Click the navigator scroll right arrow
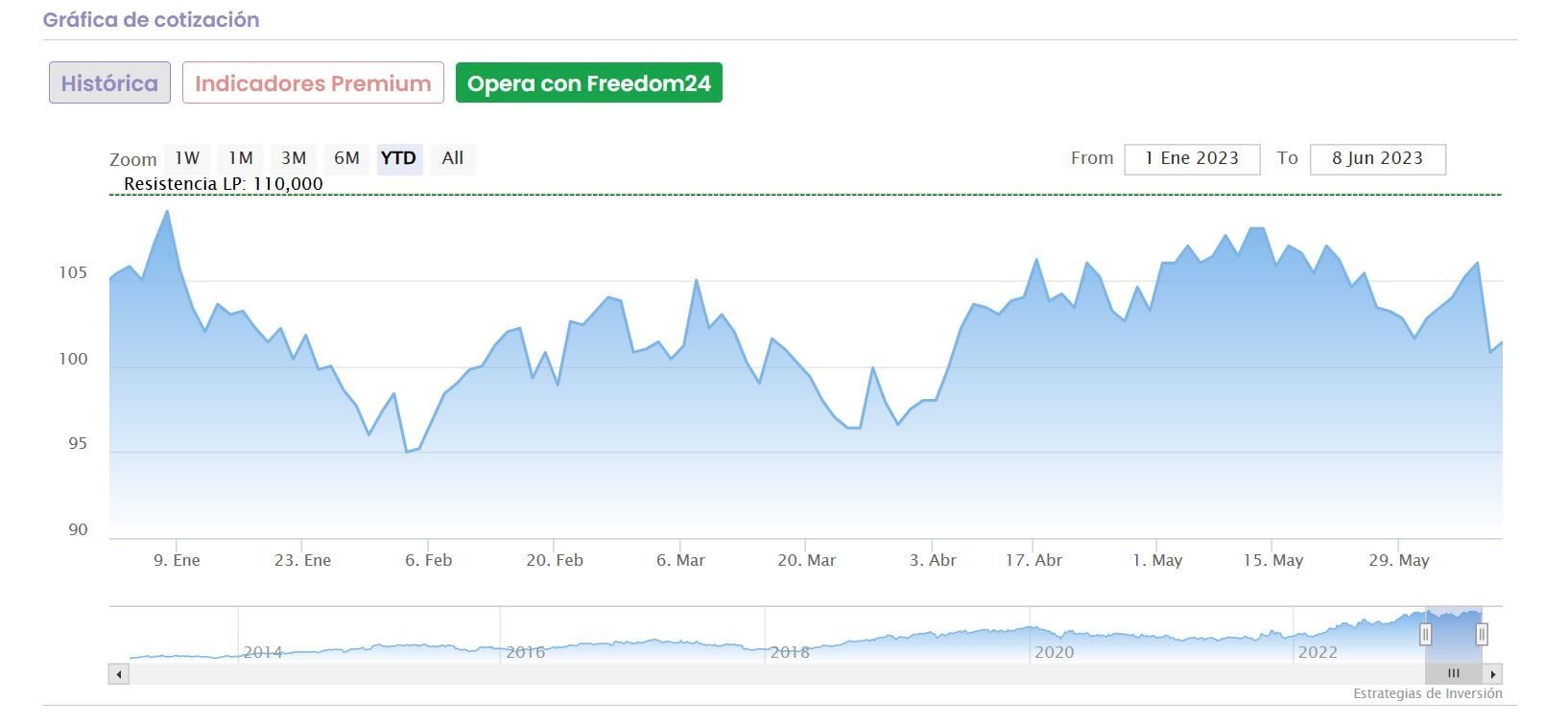The image size is (1568, 725). [1492, 674]
